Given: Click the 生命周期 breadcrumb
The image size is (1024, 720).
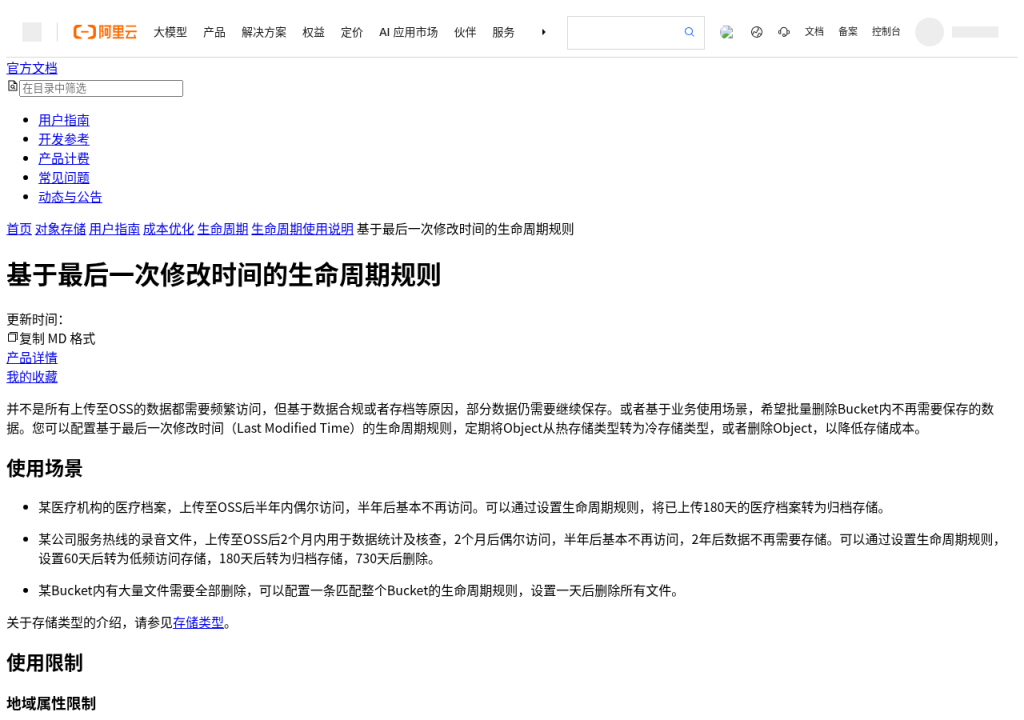Looking at the screenshot, I should click(x=223, y=229).
